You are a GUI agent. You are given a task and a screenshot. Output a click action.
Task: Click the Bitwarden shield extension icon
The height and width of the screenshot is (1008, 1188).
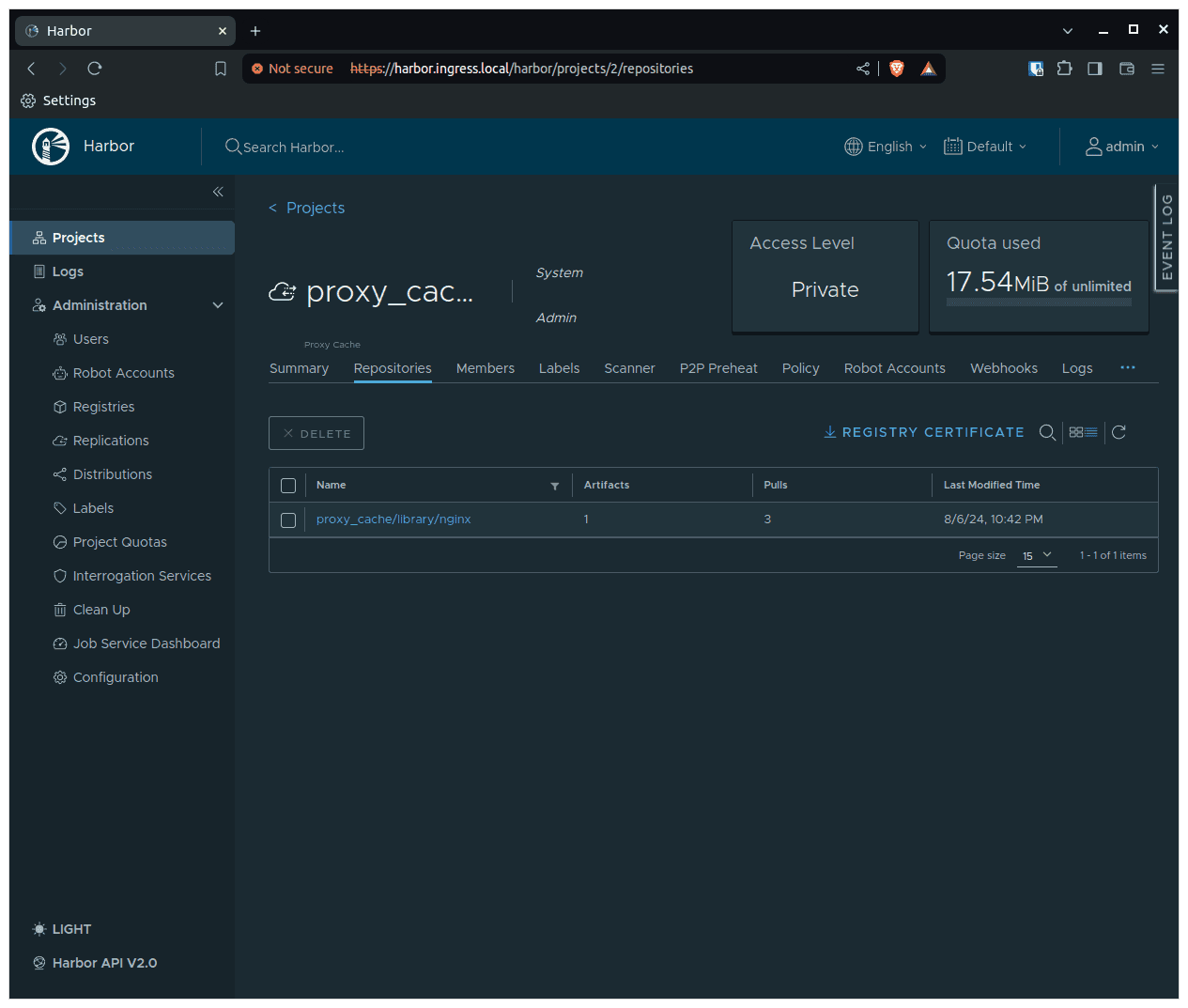[x=1036, y=69]
